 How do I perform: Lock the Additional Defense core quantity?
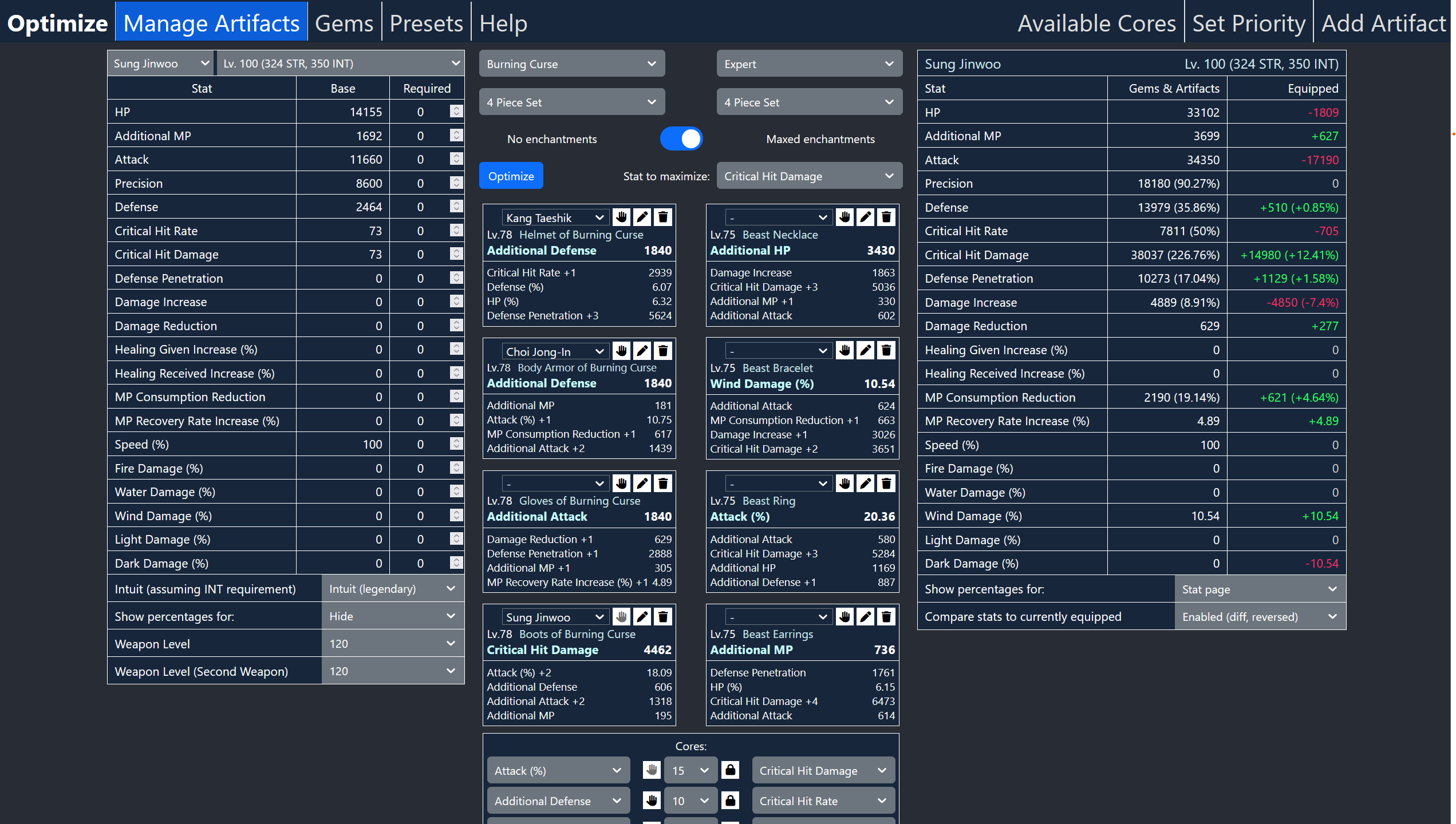click(730, 800)
